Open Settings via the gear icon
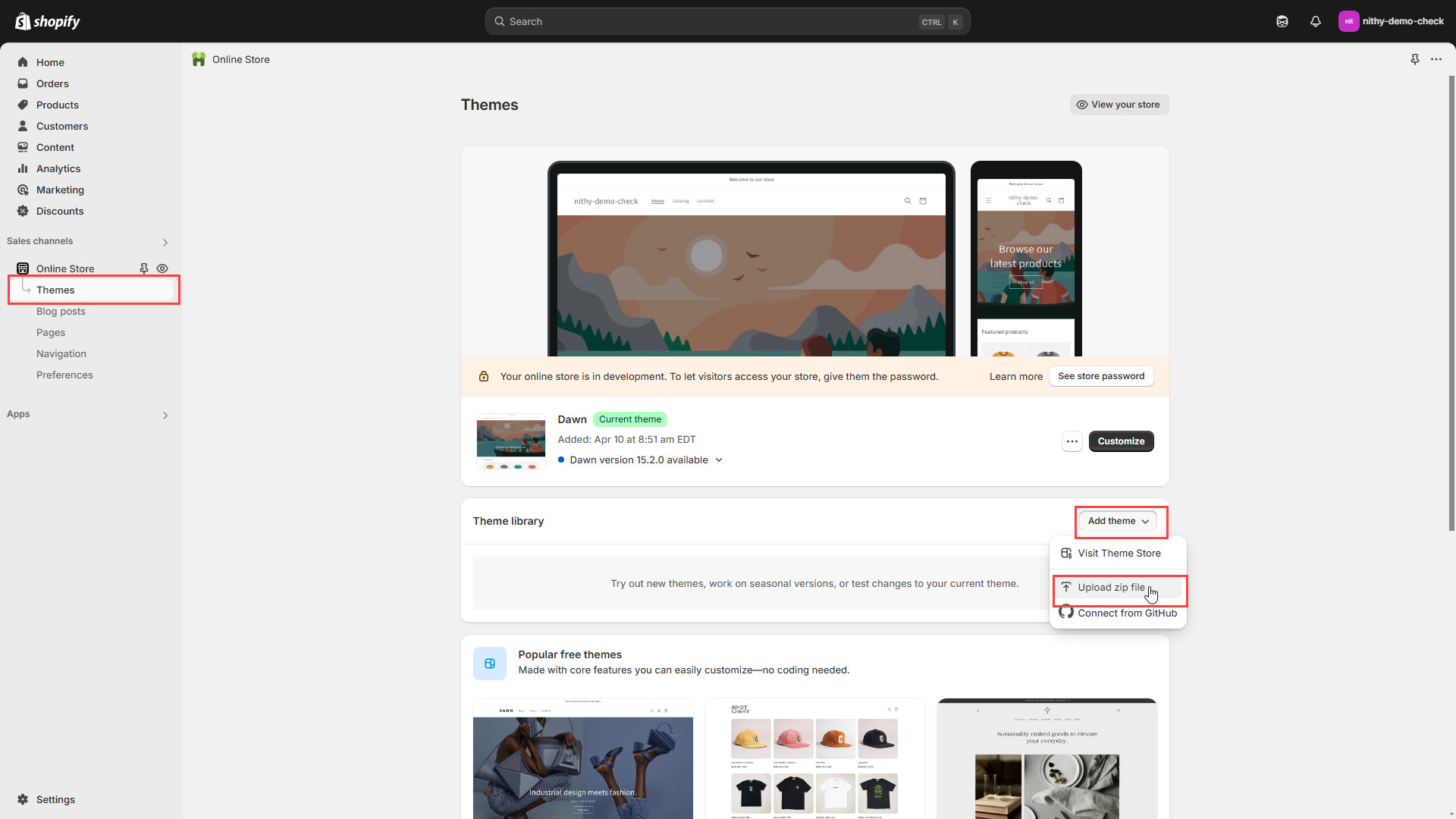Screen dimensions: 1456x819 (23, 799)
